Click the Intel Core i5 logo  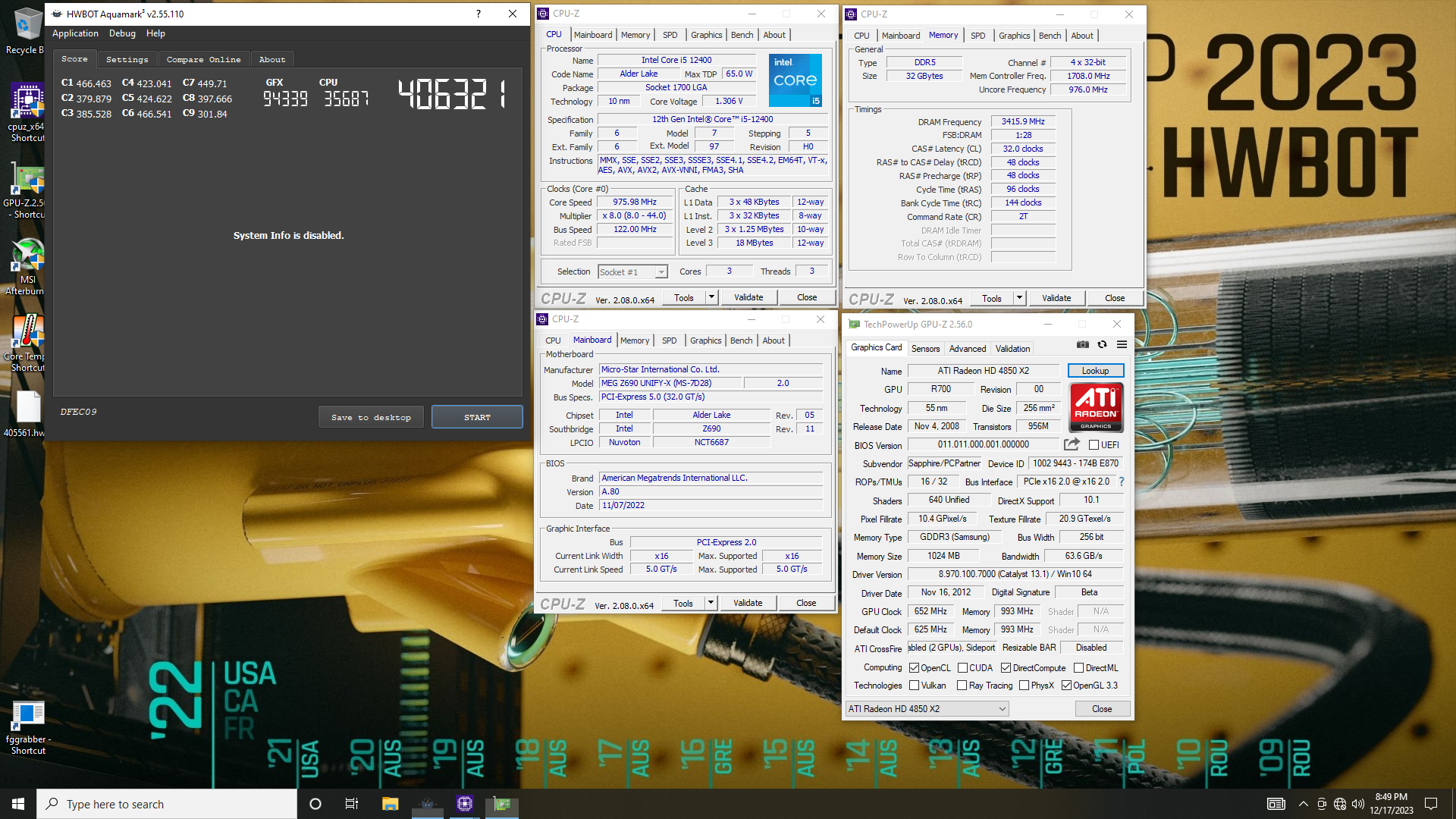point(795,80)
